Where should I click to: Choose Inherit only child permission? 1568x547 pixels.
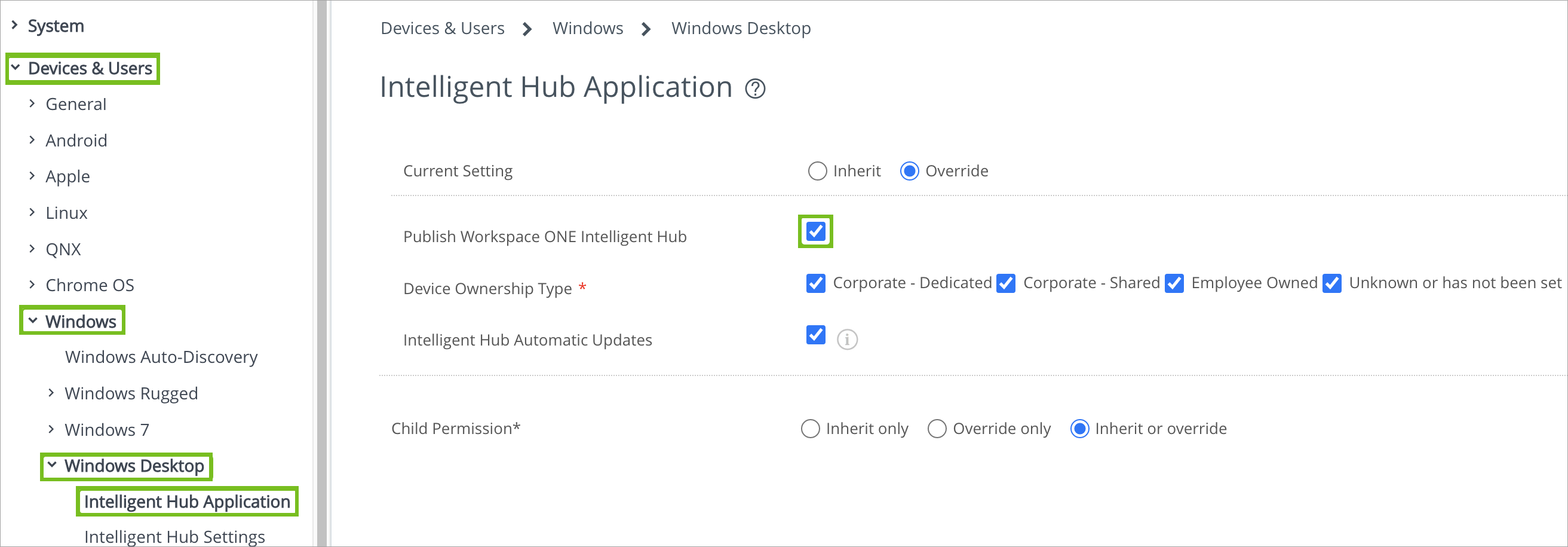point(810,429)
